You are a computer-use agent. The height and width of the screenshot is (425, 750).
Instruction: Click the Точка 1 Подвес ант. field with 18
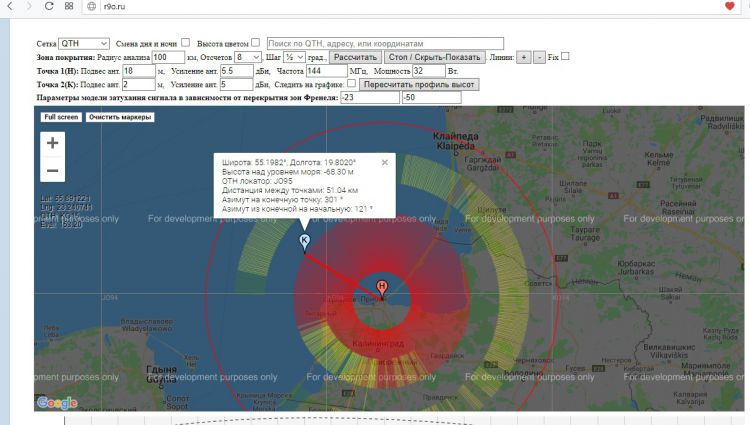(139, 71)
